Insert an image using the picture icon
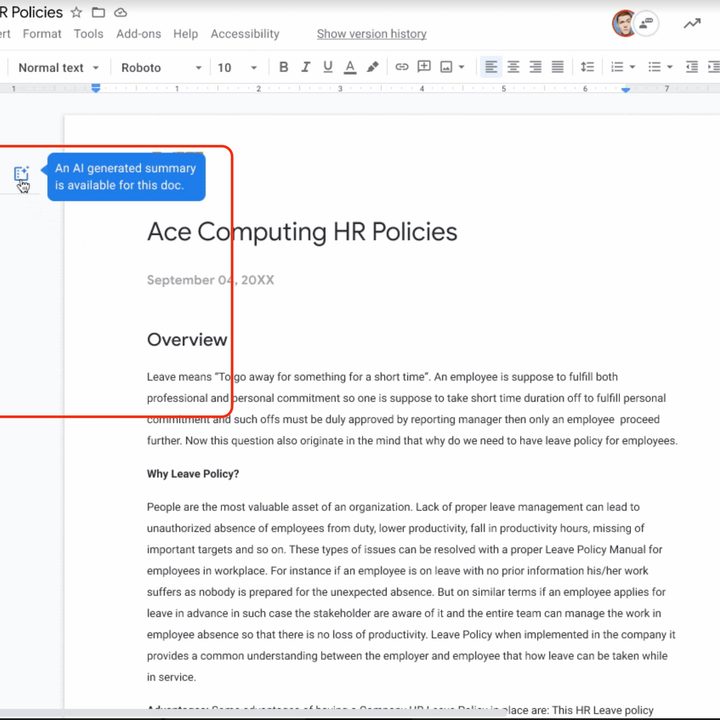 coord(446,68)
